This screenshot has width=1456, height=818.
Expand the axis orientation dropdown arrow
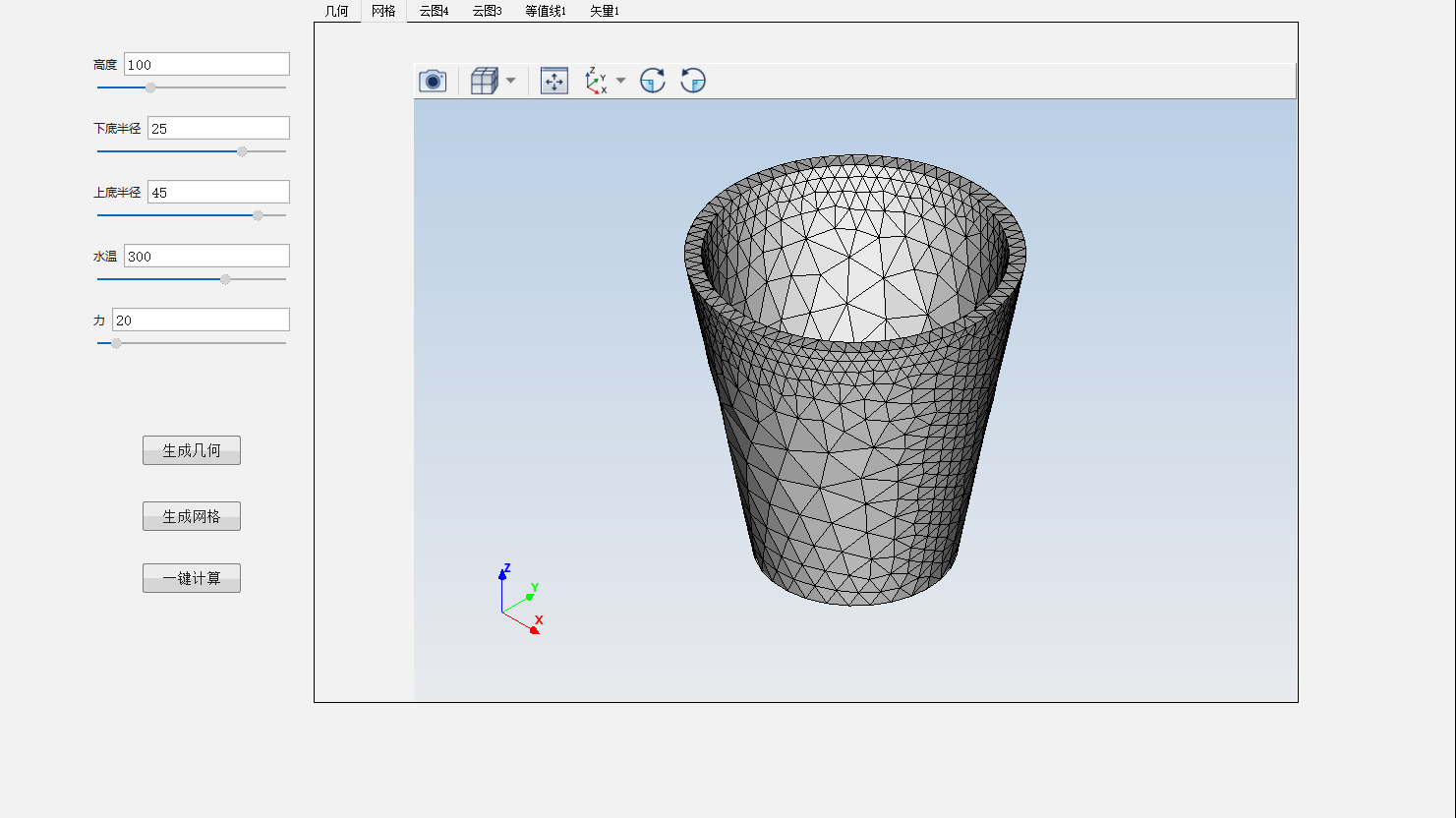pyautogui.click(x=620, y=81)
